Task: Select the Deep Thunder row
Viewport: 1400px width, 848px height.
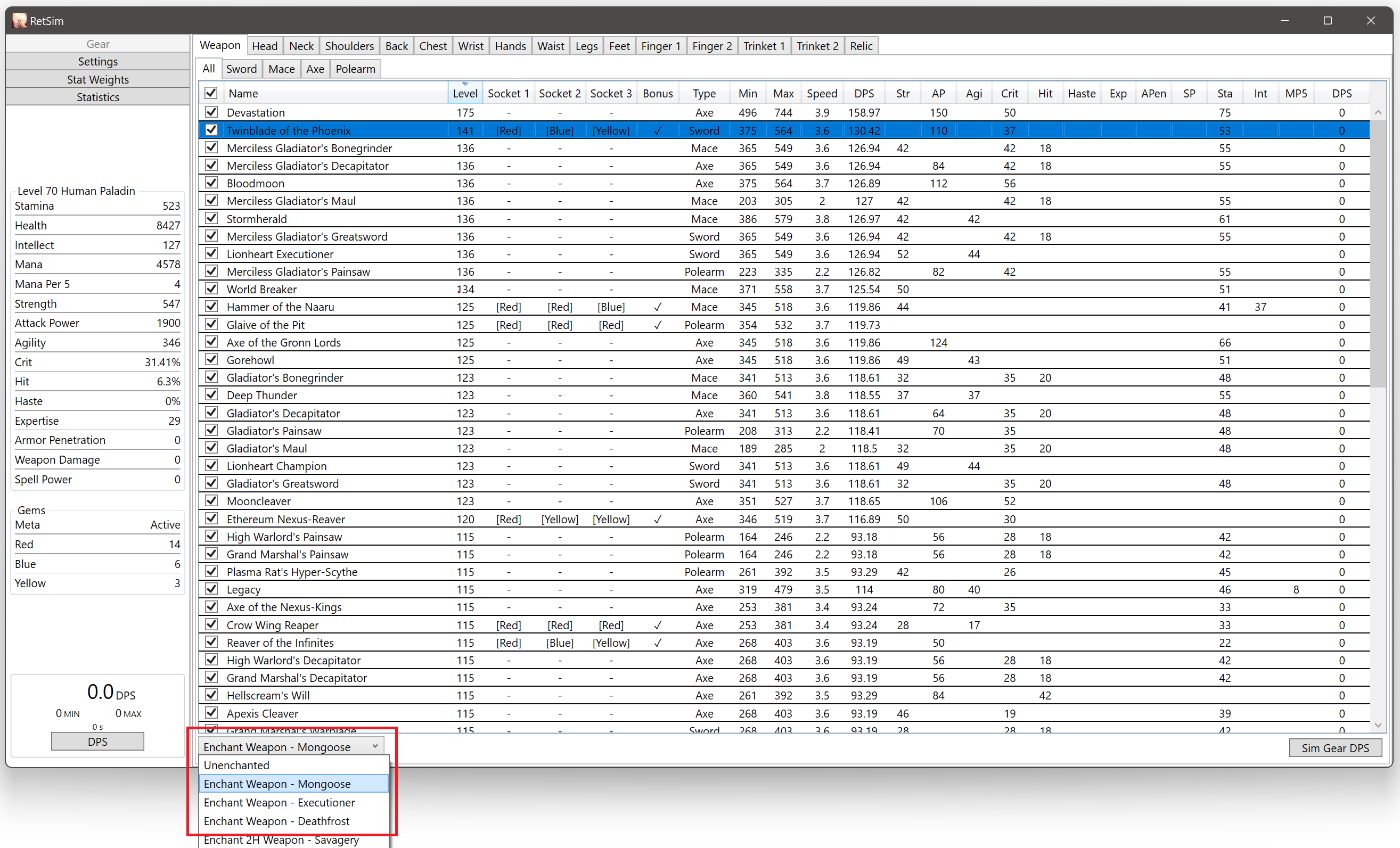Action: [x=784, y=395]
